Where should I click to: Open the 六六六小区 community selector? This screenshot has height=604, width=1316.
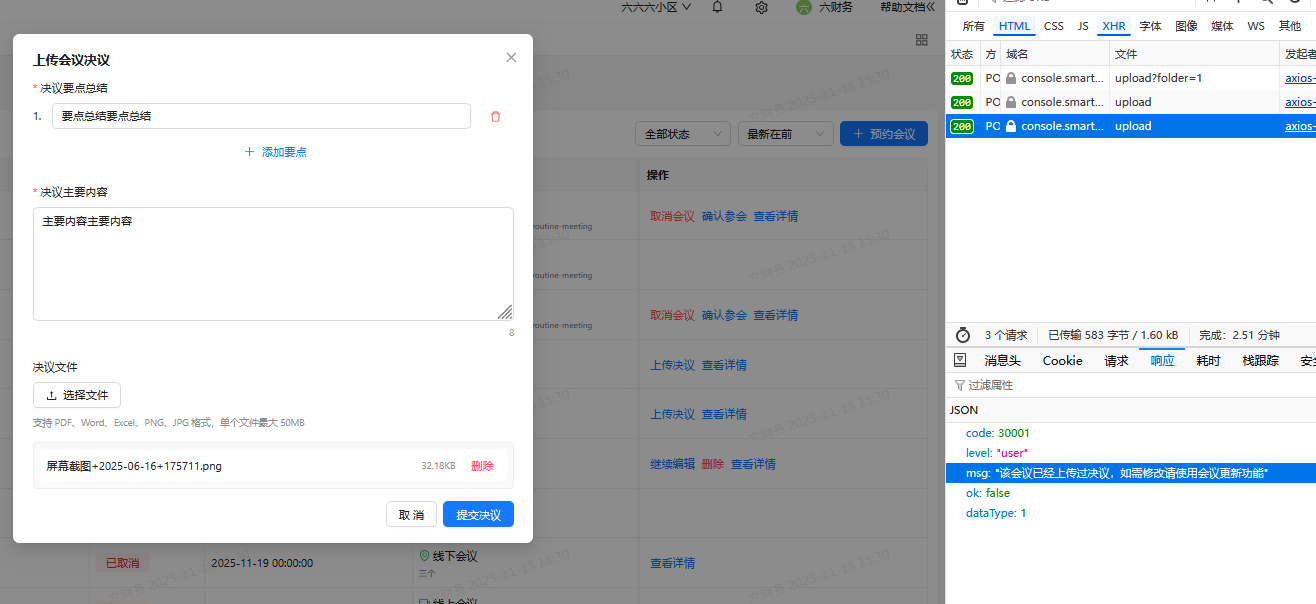click(656, 7)
